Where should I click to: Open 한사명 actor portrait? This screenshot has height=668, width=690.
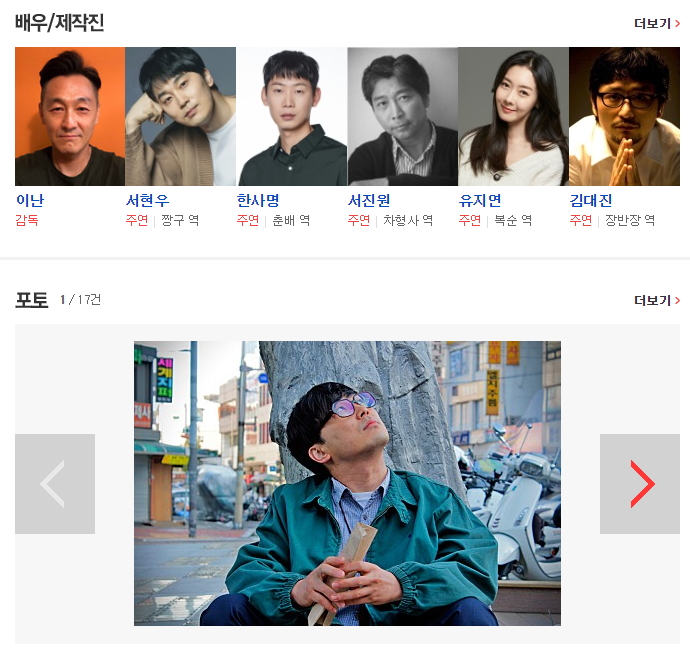click(x=292, y=116)
